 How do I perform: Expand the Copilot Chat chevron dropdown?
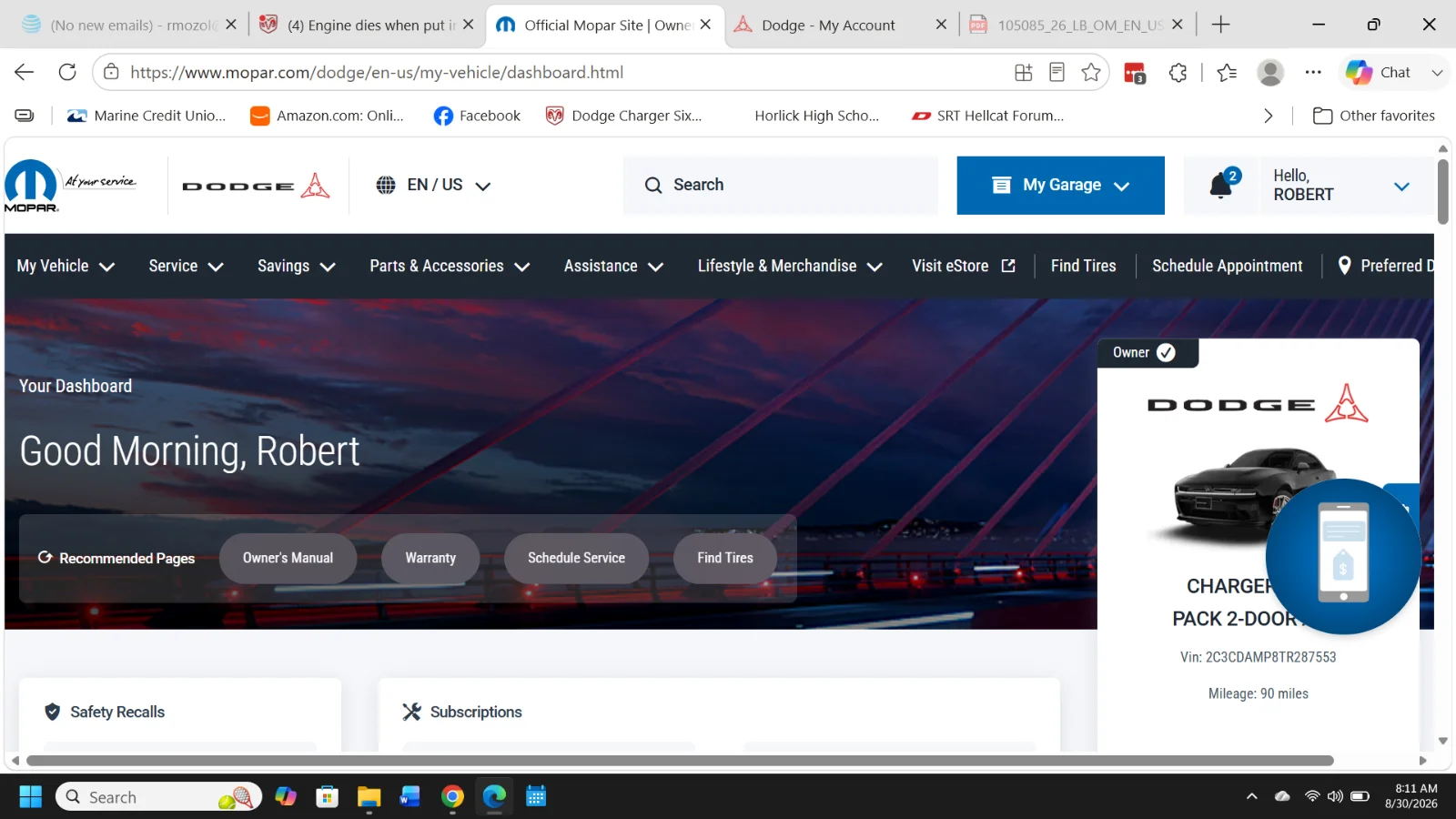1437,72
